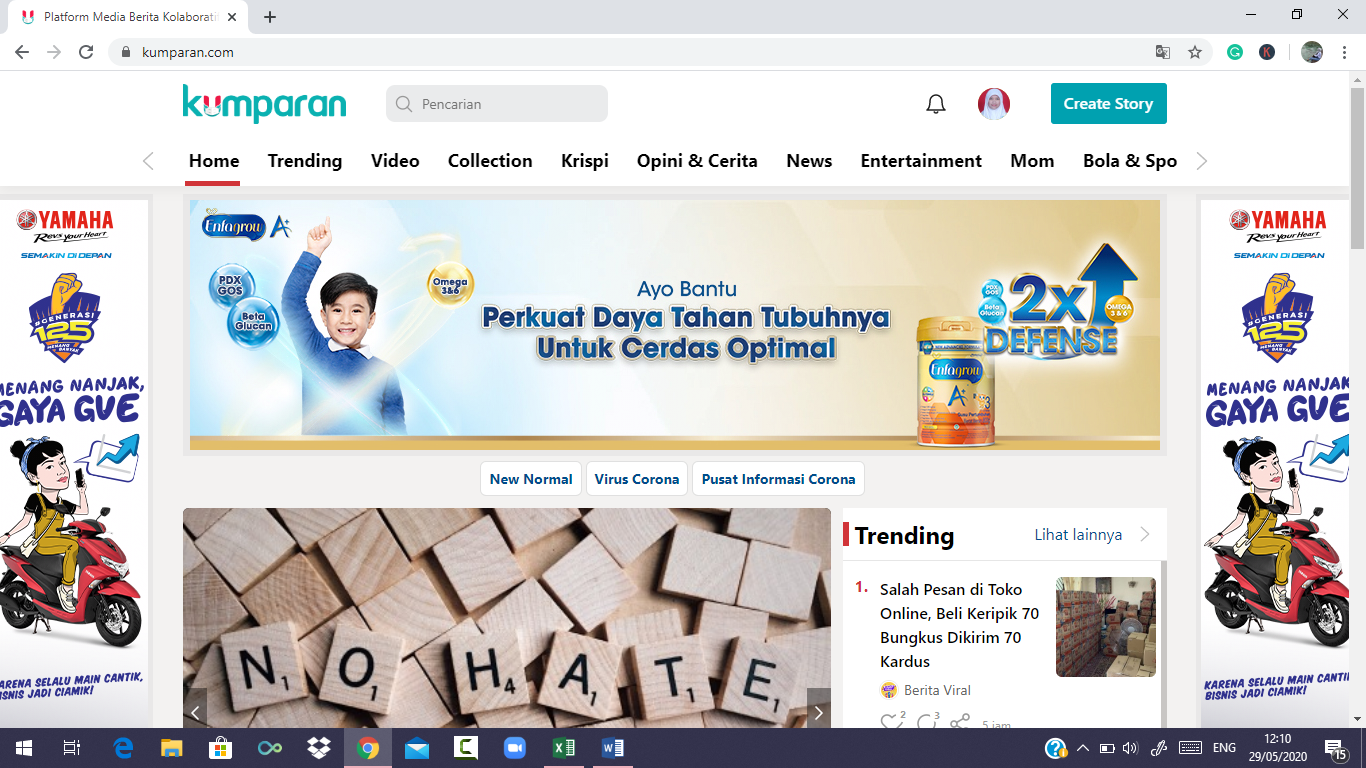Open a new browser tab with plus
Screen dimensions: 1366x768
270,17
